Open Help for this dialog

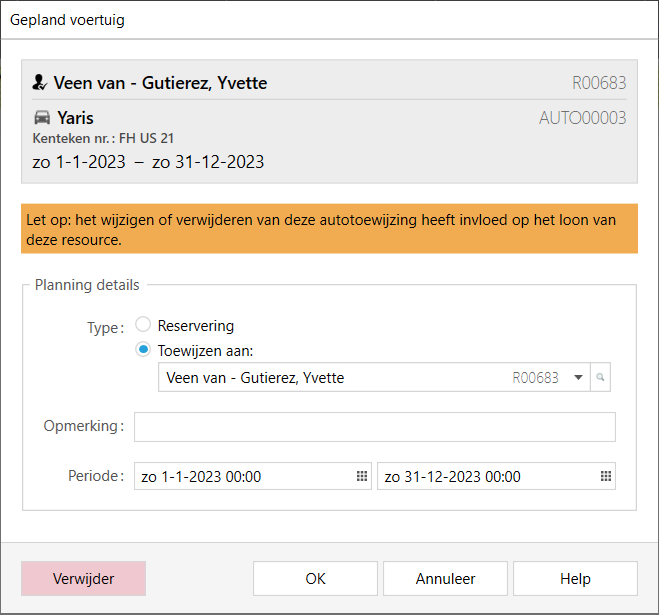coord(575,579)
